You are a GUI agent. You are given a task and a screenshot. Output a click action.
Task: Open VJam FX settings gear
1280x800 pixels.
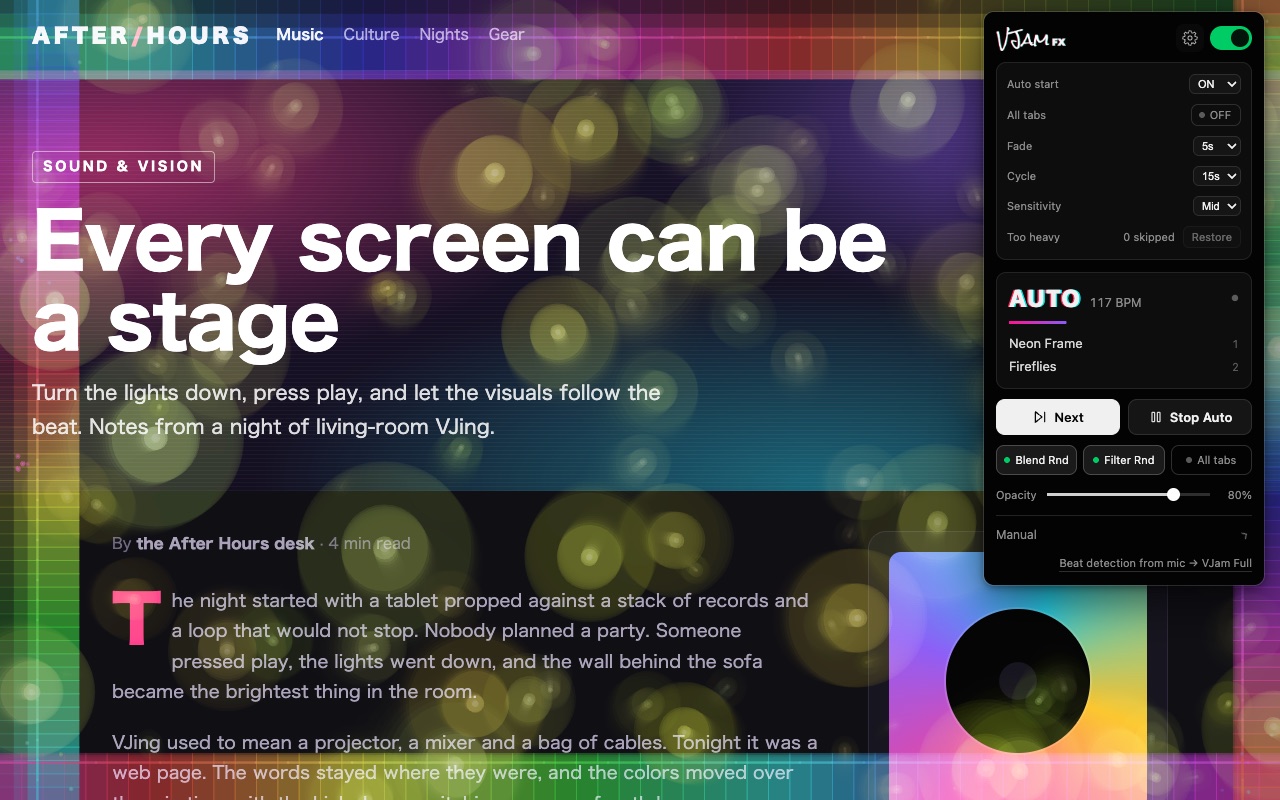[1190, 38]
